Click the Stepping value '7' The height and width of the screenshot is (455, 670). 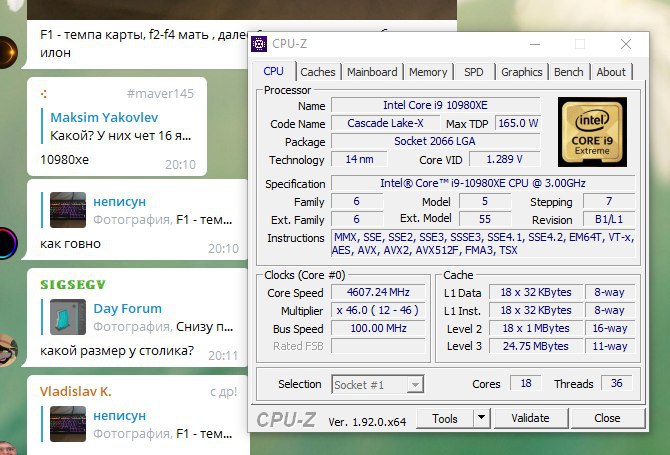pos(609,201)
